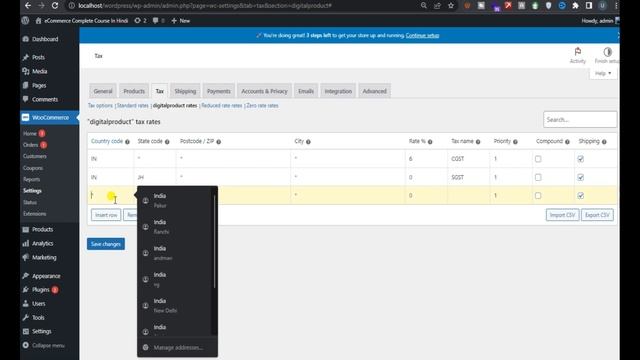Viewport: 640px width, 360px height.
Task: Open the browser extensions puzzle icon
Action: [x=575, y=6]
